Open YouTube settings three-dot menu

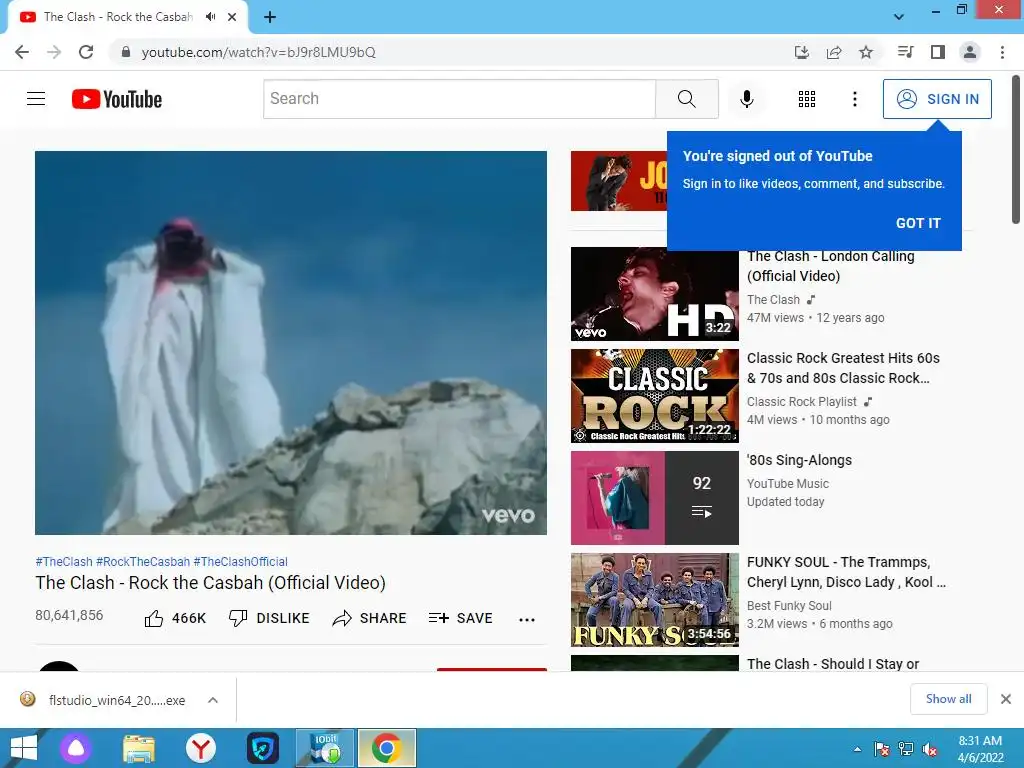854,99
